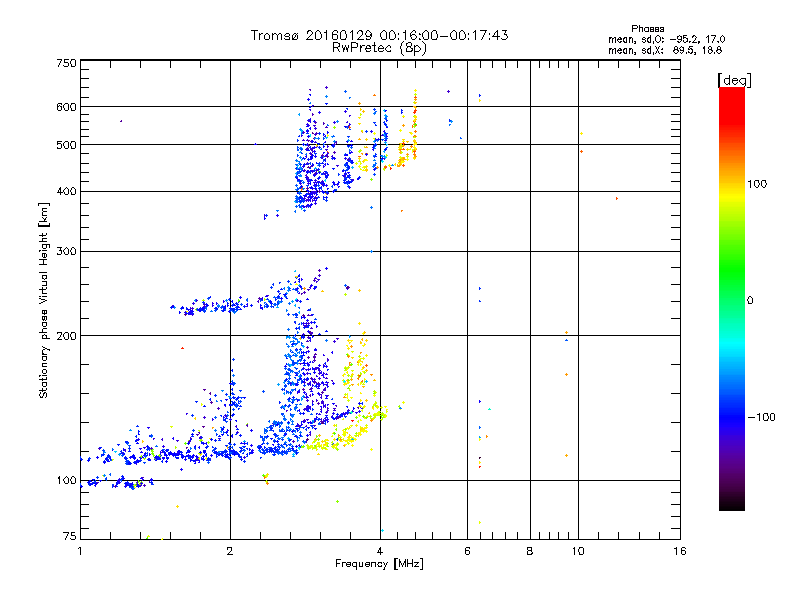800x600 pixels.
Task: Click the '6' frequency axis tick label
Action: click(x=467, y=551)
